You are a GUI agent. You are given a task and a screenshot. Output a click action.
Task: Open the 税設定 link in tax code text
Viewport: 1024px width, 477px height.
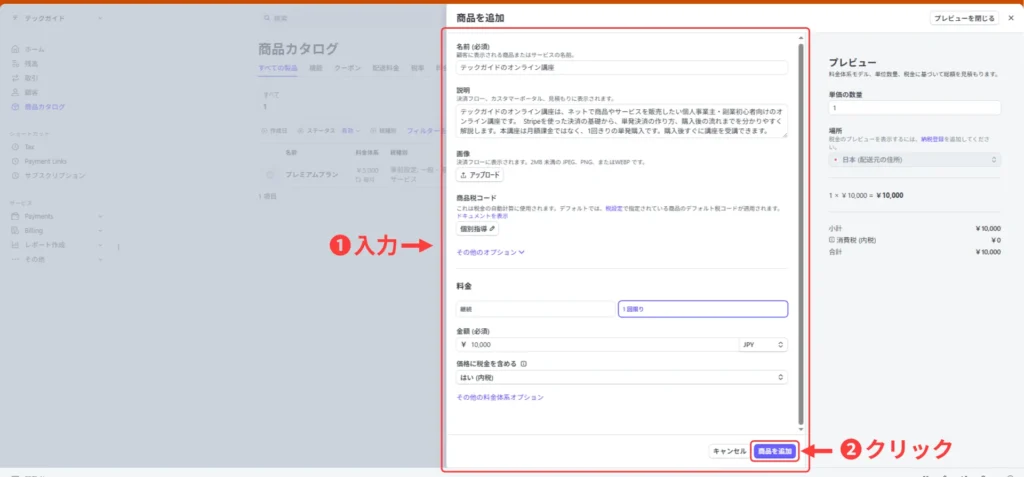(613, 208)
